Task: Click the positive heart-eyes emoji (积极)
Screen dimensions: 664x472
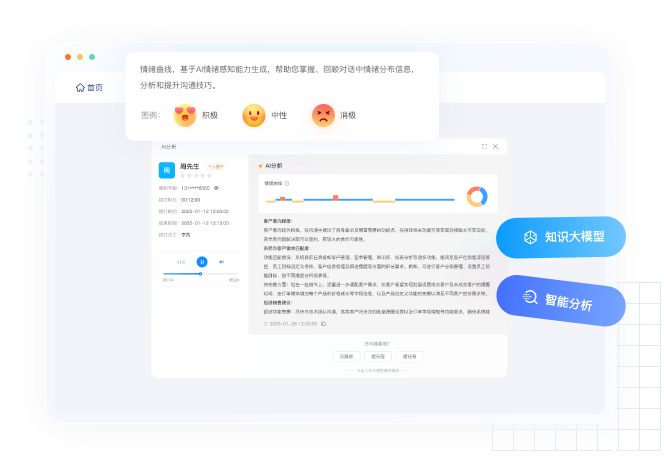Action: point(185,115)
